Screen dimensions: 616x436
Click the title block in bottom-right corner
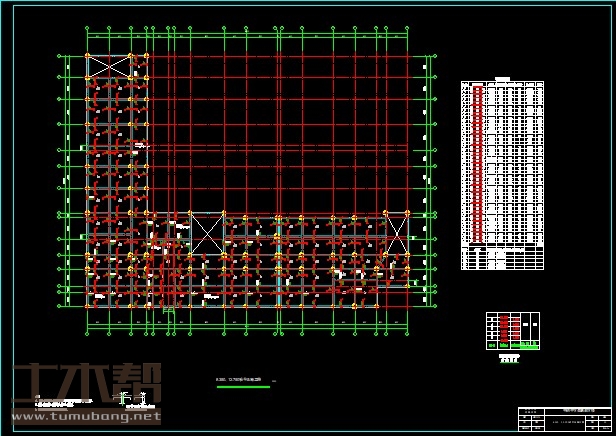(564, 416)
